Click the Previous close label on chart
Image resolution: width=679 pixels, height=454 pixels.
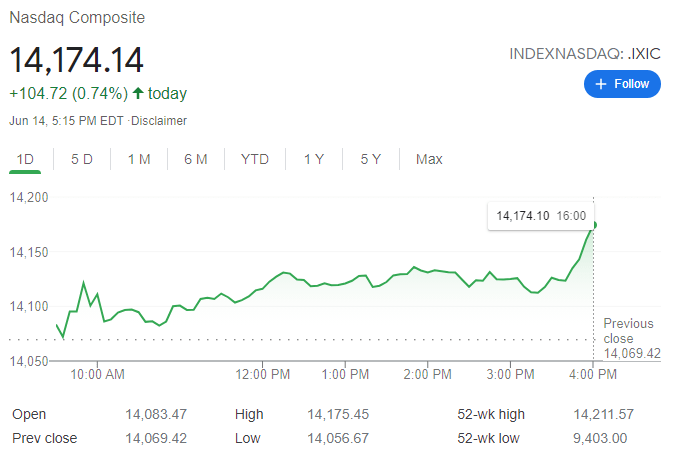click(628, 331)
